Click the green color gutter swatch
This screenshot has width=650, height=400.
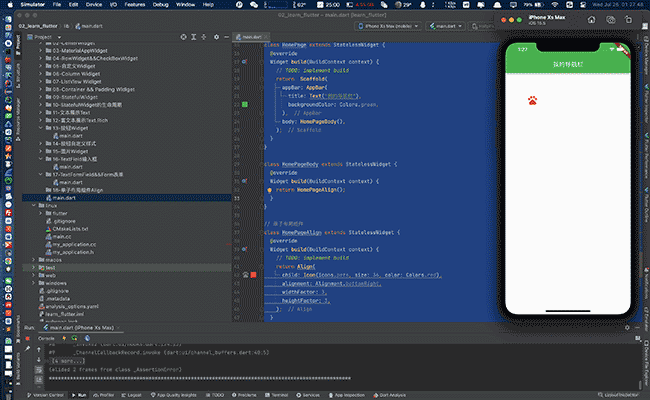(245, 104)
